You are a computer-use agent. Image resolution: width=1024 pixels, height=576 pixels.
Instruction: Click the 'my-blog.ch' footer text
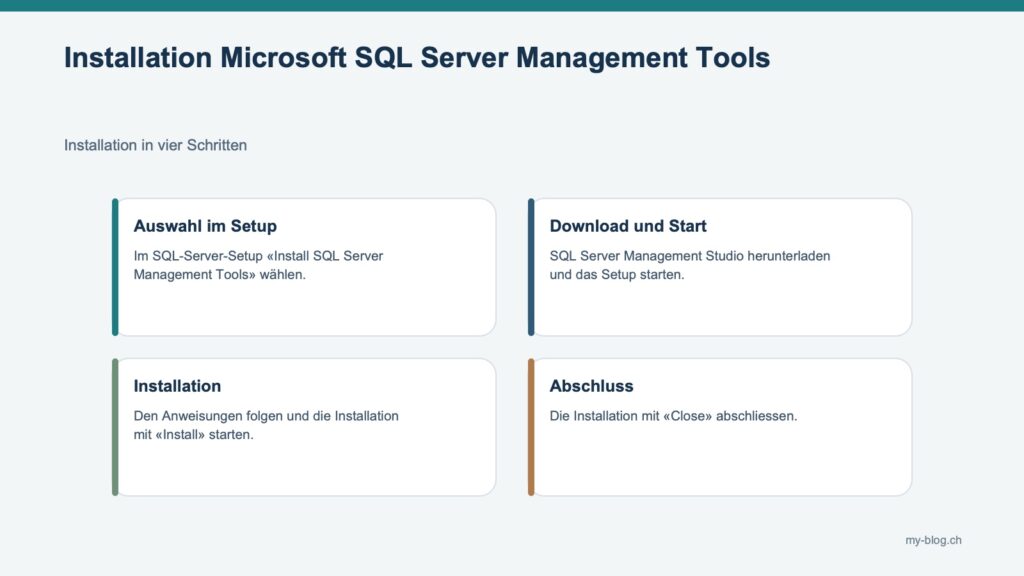coord(933,540)
